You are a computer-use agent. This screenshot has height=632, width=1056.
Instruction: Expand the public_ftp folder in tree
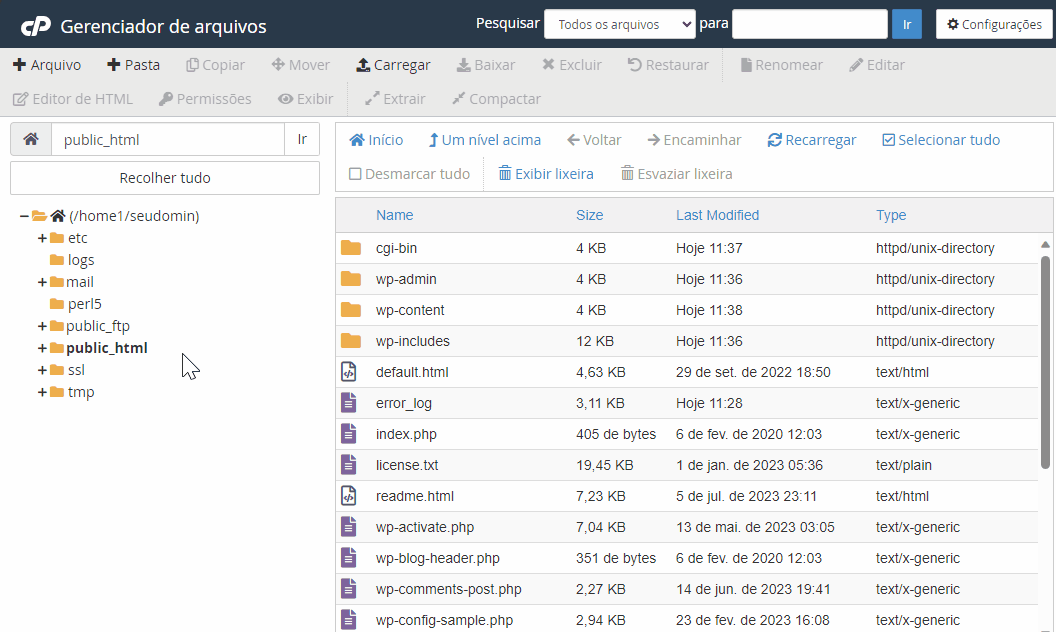click(42, 326)
